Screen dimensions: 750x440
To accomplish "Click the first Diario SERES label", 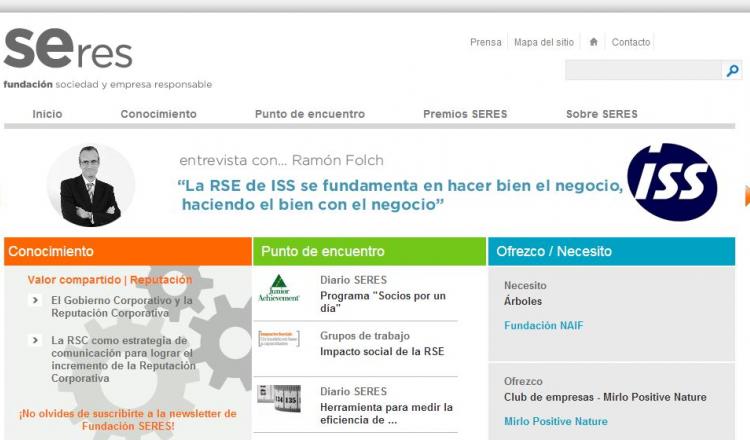I will (353, 280).
